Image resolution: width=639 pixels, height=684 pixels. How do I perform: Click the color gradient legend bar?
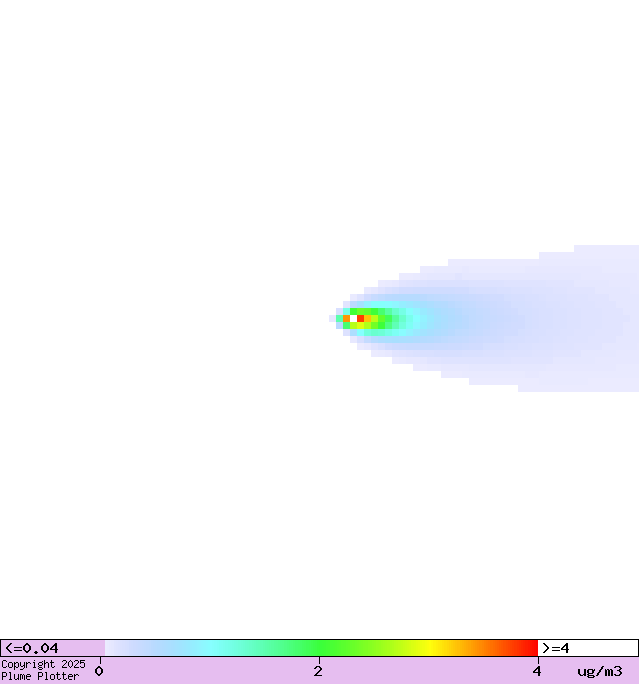(321, 648)
